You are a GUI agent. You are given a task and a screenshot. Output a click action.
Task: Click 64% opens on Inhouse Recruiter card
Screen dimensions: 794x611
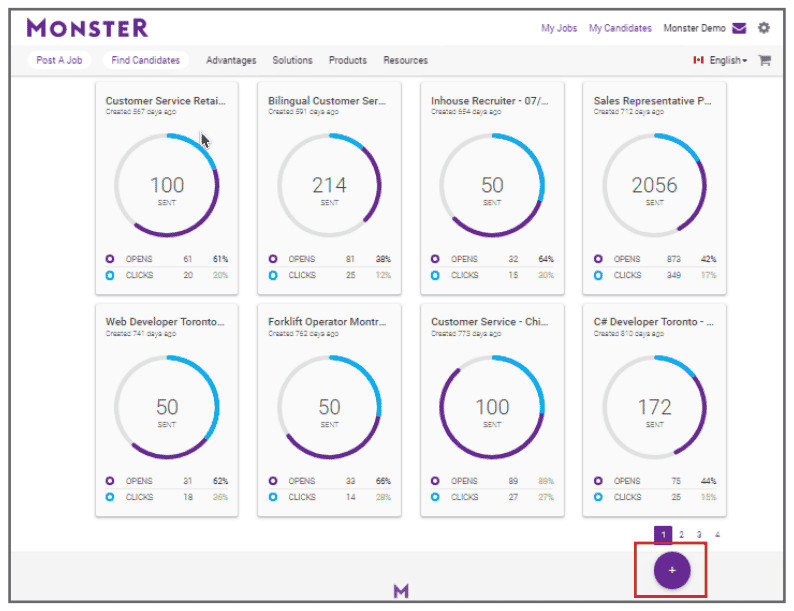546,259
